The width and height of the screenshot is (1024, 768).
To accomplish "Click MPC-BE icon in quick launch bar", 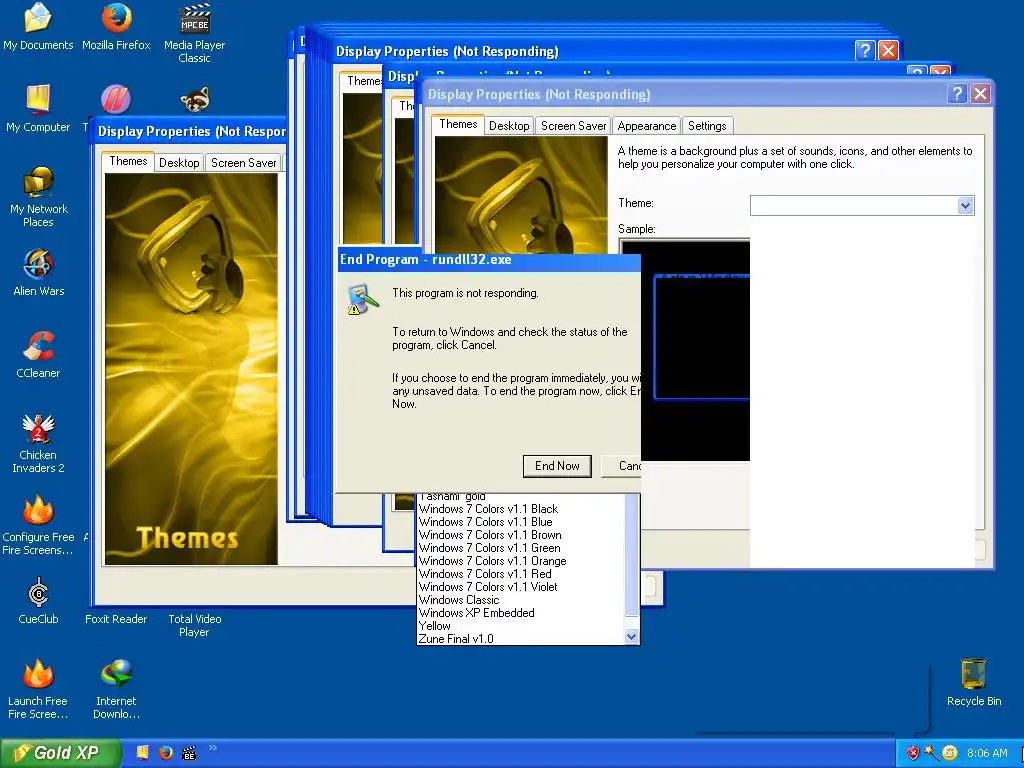I will pos(189,753).
